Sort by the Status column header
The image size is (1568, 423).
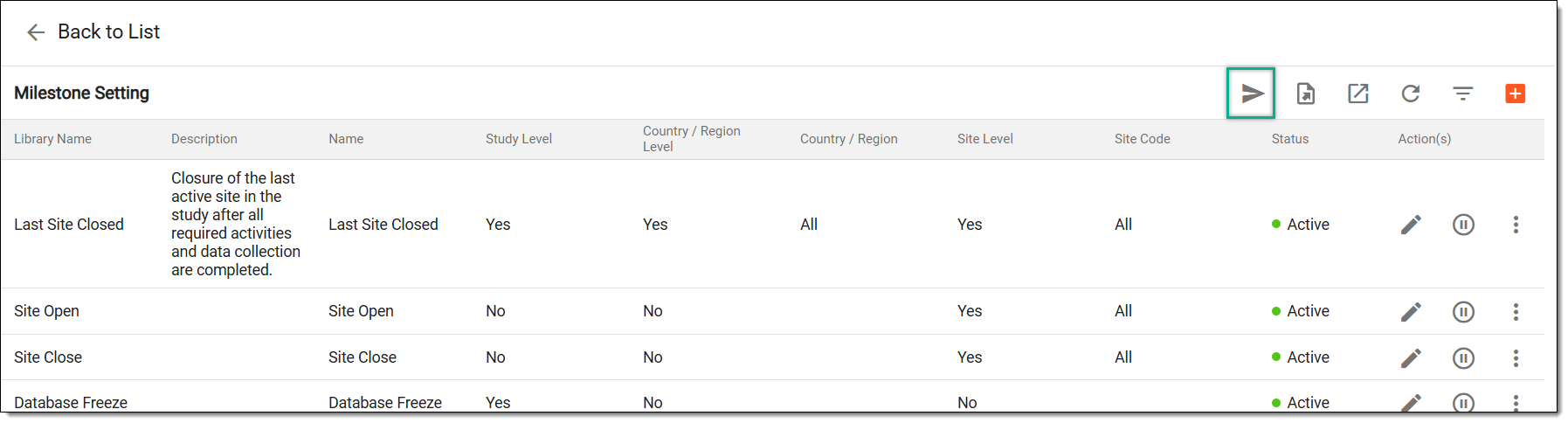[1290, 139]
